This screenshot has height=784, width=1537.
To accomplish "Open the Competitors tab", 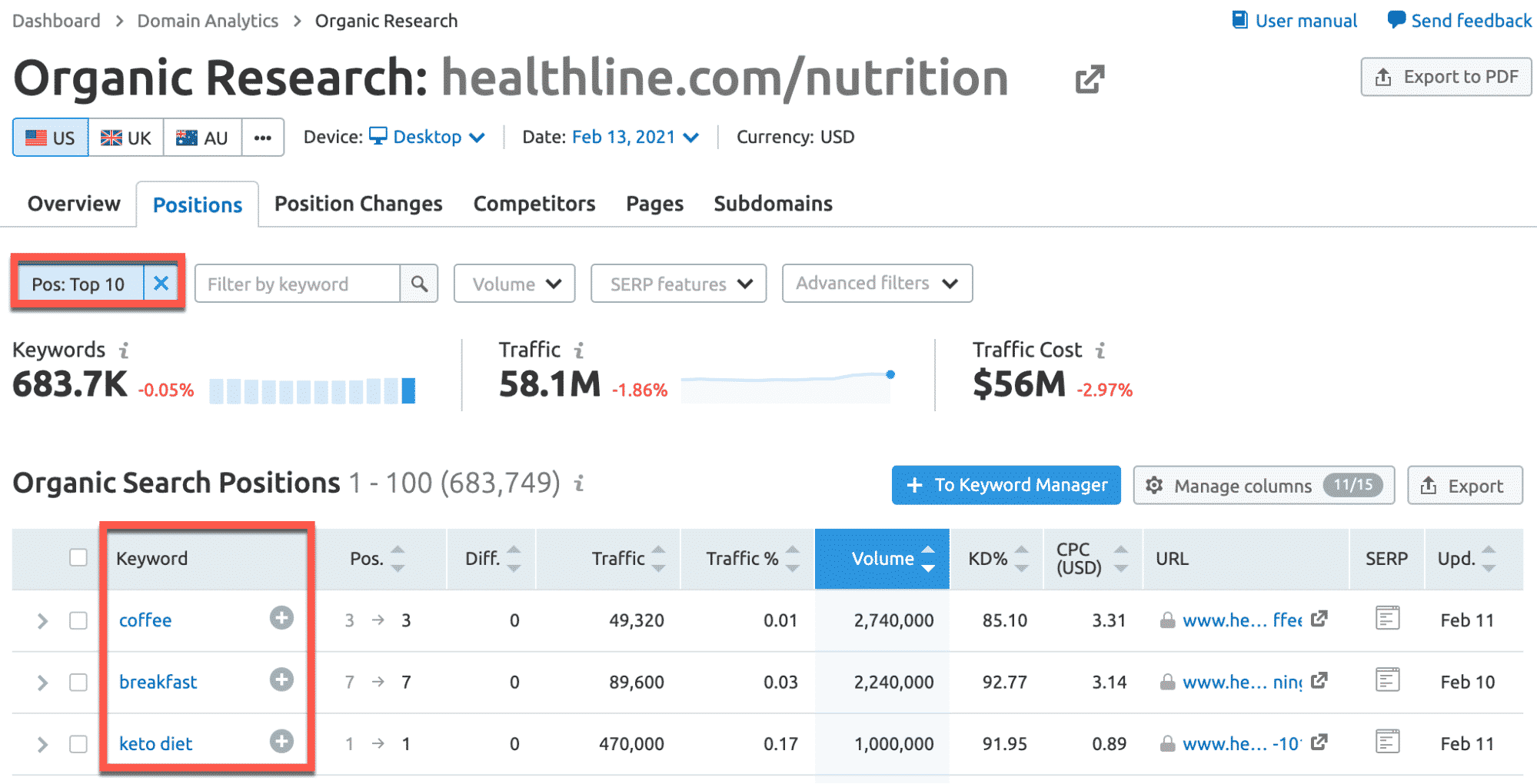I will (534, 204).
